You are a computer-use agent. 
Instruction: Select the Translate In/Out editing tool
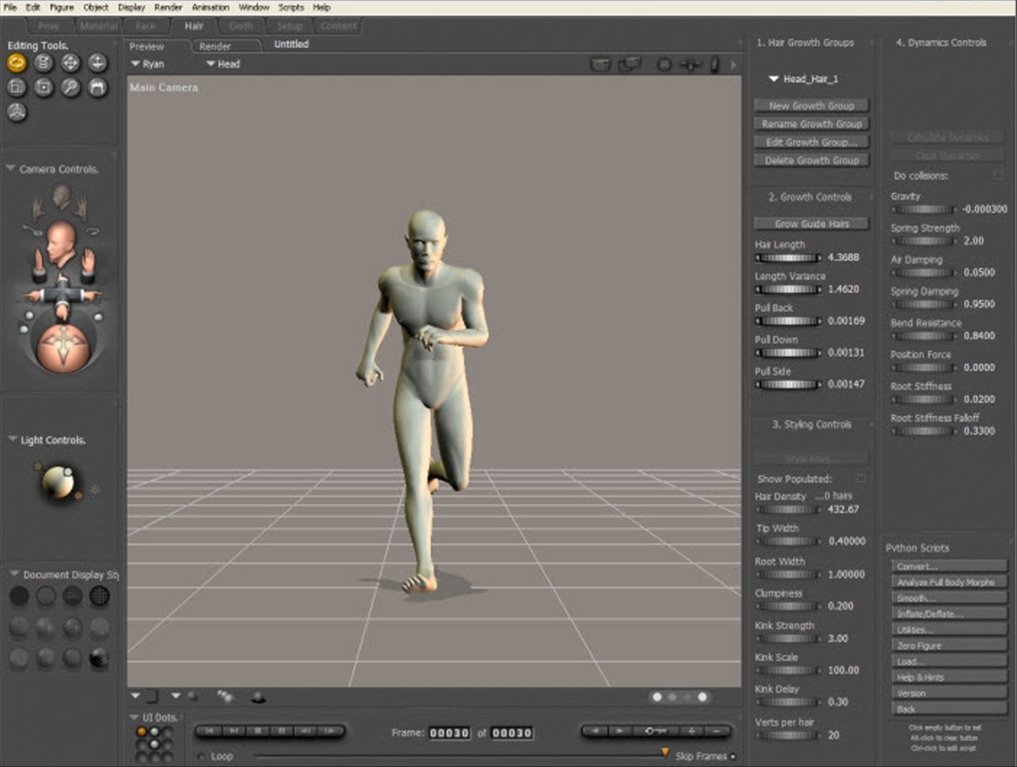[x=97, y=63]
